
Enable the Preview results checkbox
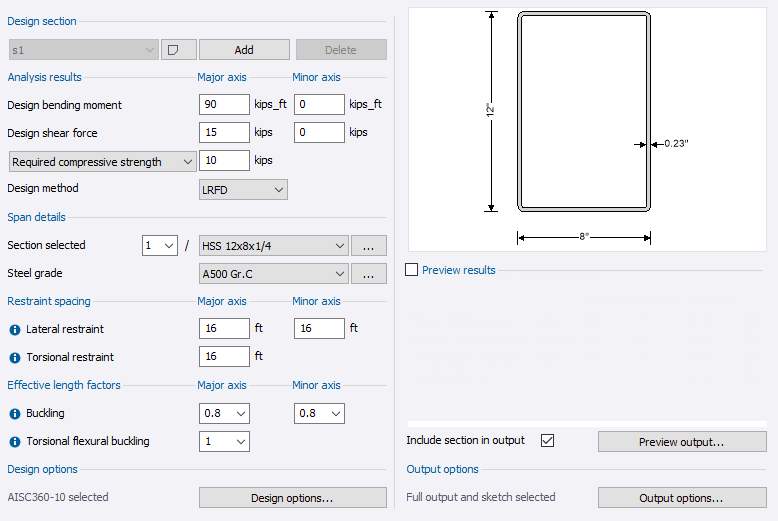pyautogui.click(x=412, y=270)
